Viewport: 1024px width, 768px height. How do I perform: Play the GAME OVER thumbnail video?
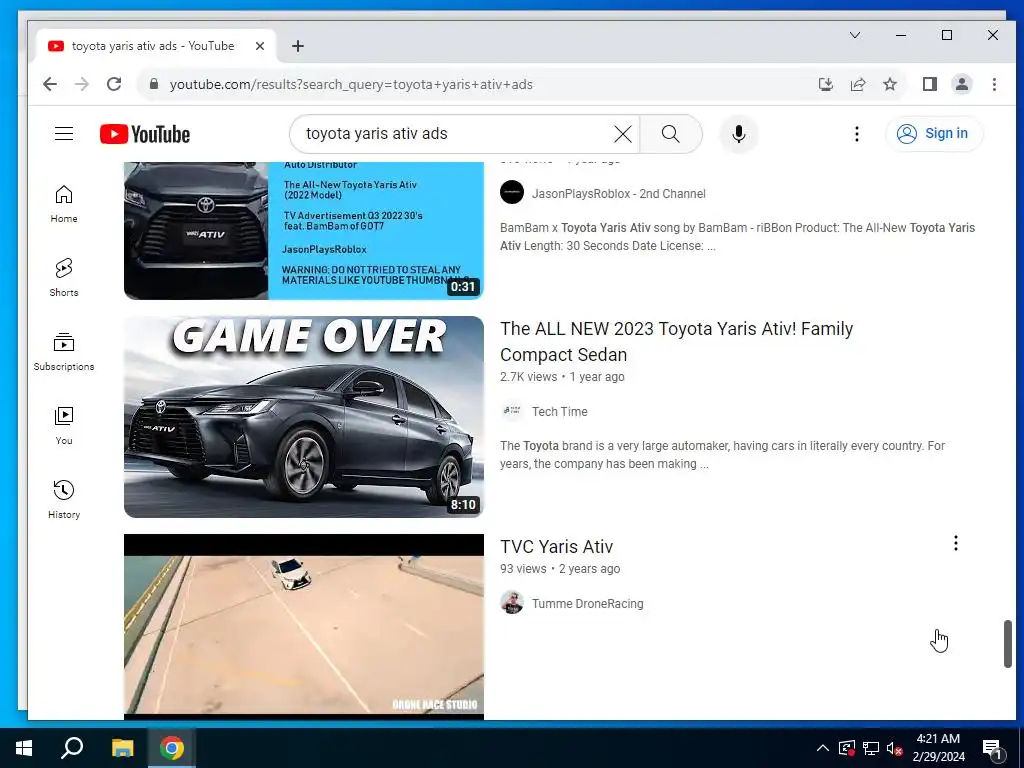pyautogui.click(x=304, y=417)
